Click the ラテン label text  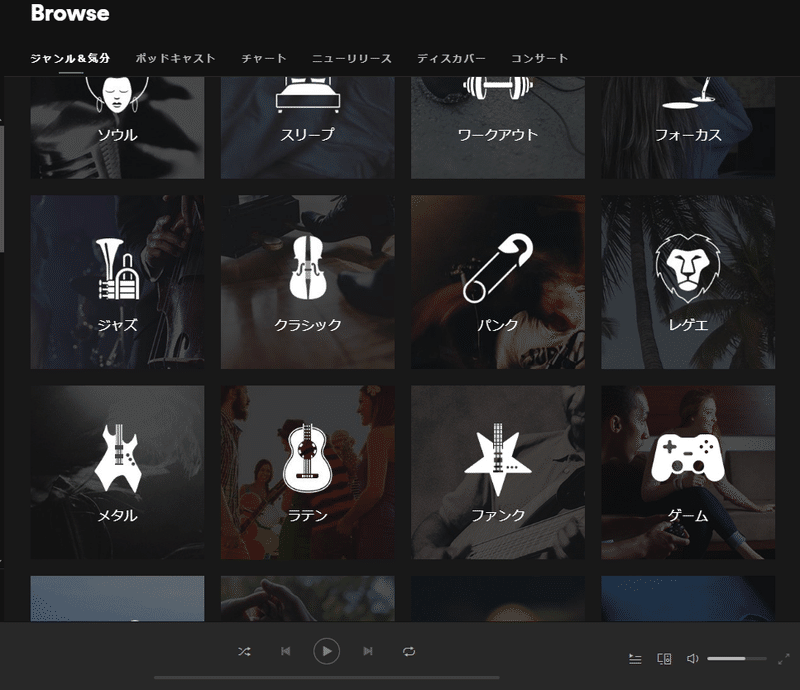(x=308, y=515)
